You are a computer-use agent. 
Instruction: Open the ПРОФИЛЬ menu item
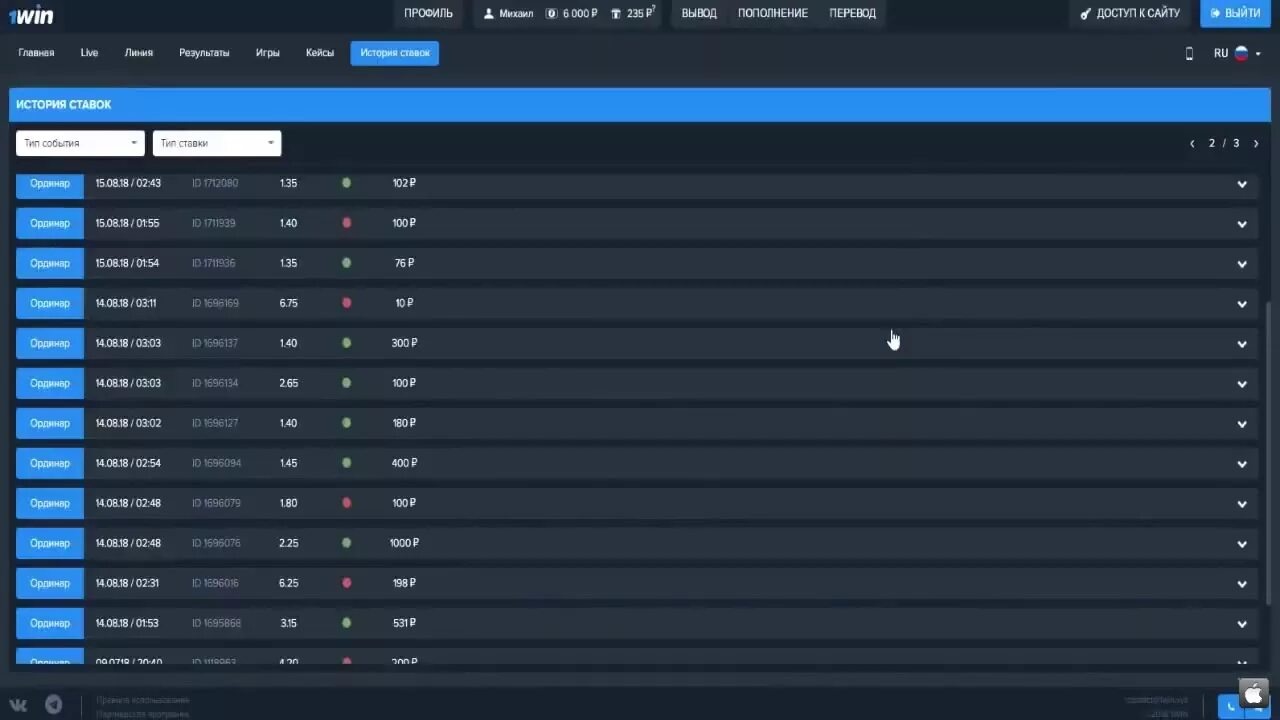pos(428,13)
